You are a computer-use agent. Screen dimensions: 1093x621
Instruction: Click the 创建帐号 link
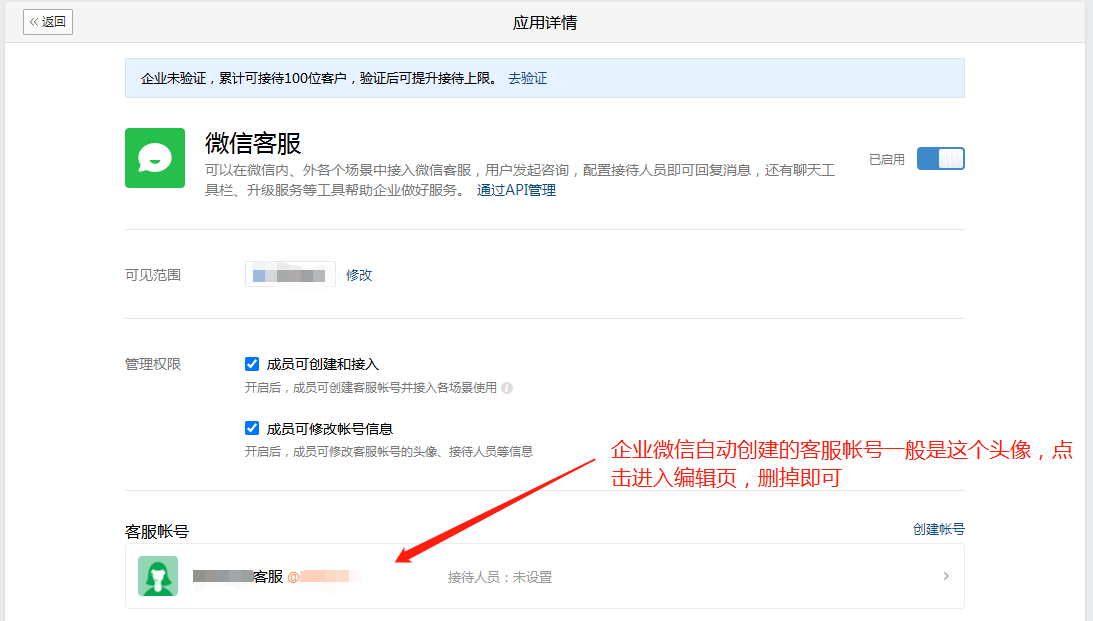coord(938,529)
